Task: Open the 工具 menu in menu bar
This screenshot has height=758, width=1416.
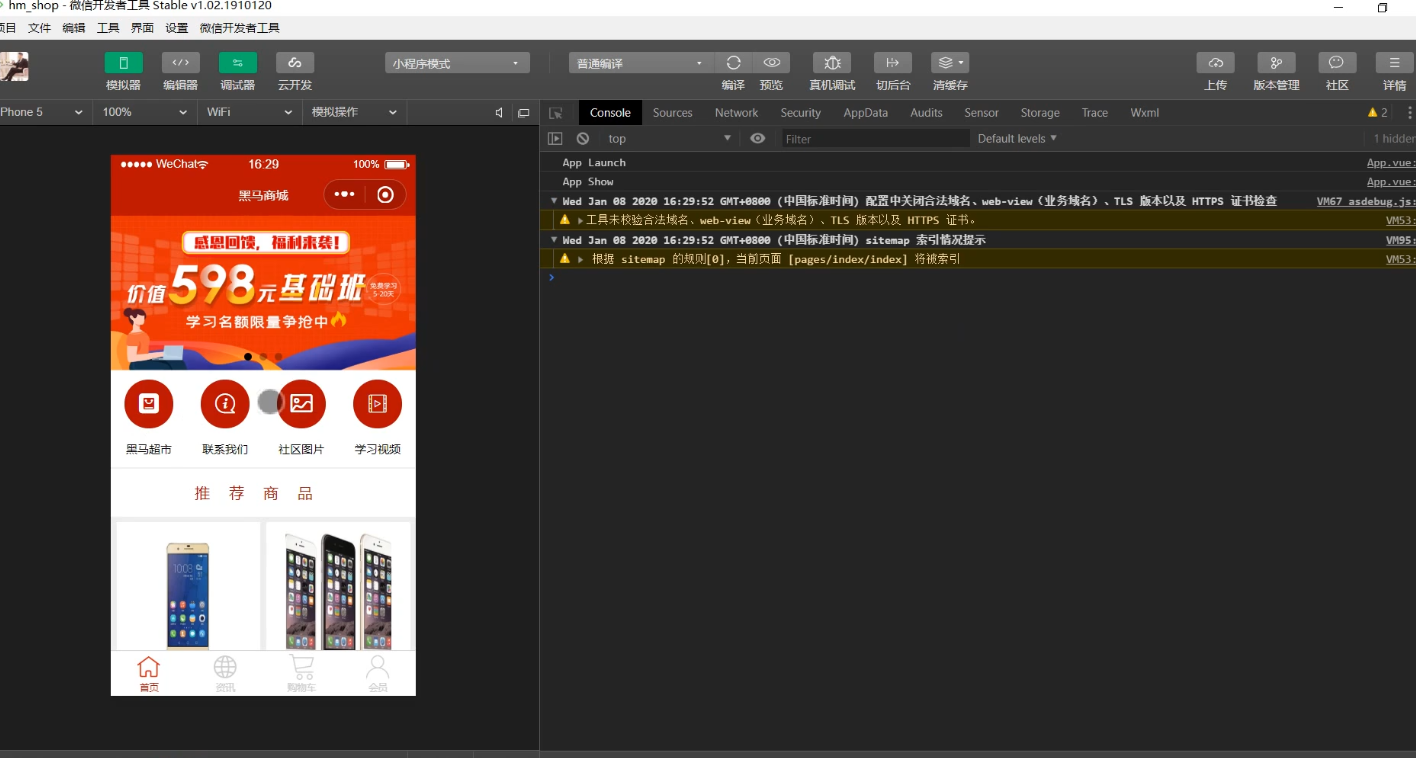Action: click(x=108, y=28)
